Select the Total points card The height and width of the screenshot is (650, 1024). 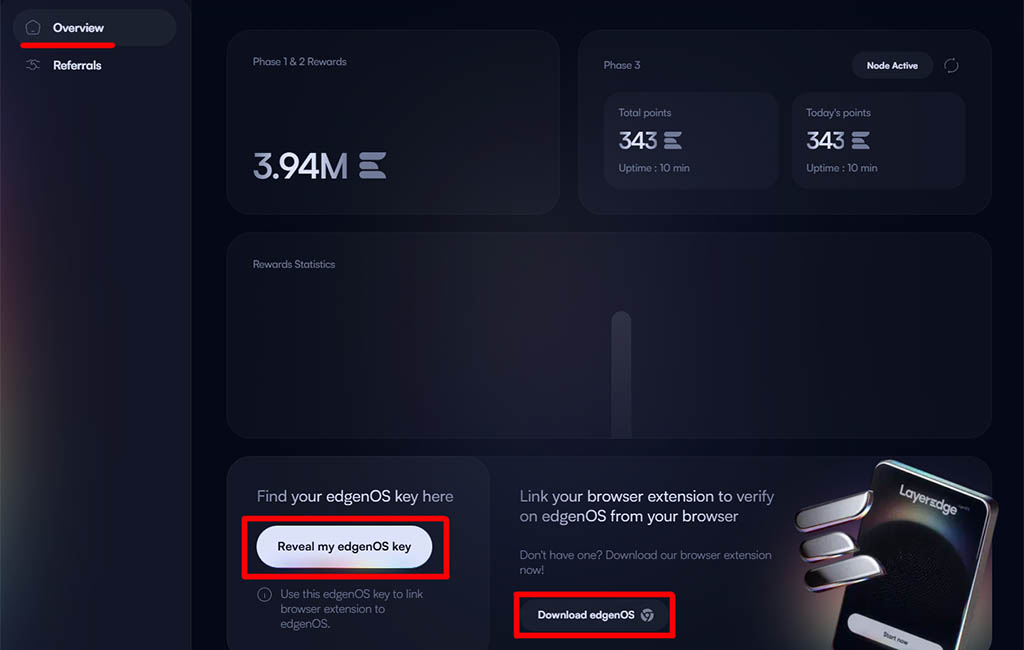tap(691, 140)
